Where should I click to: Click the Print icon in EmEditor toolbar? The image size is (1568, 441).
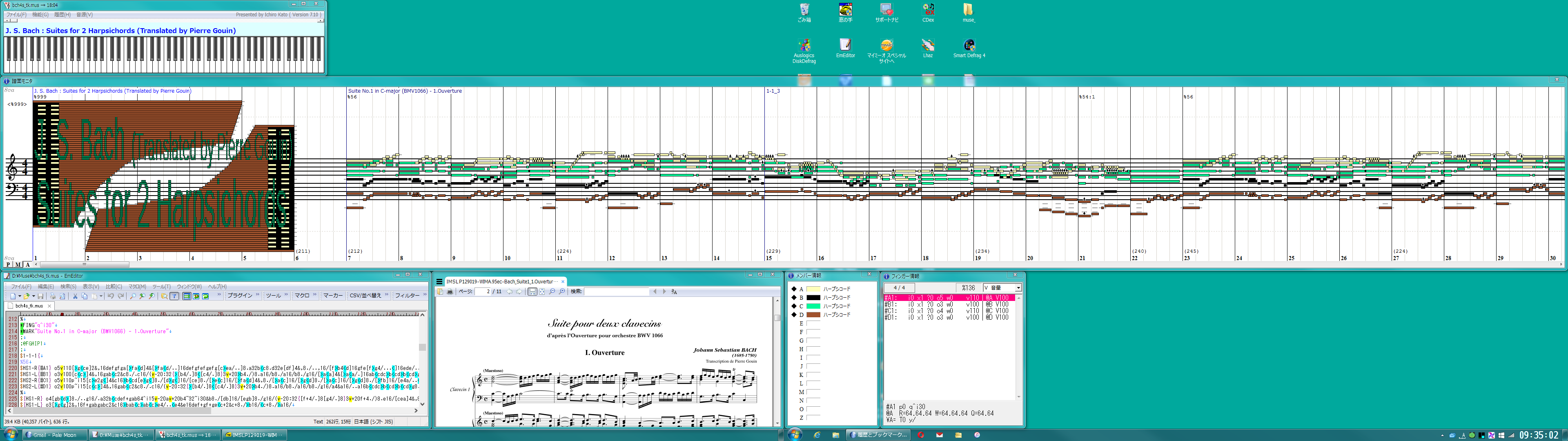point(53,296)
